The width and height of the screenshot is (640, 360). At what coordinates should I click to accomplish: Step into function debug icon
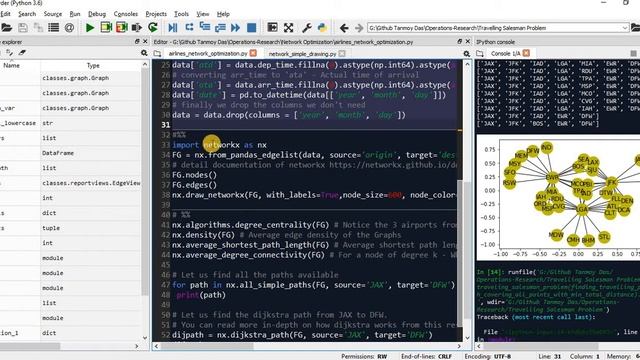pyautogui.click(x=204, y=28)
